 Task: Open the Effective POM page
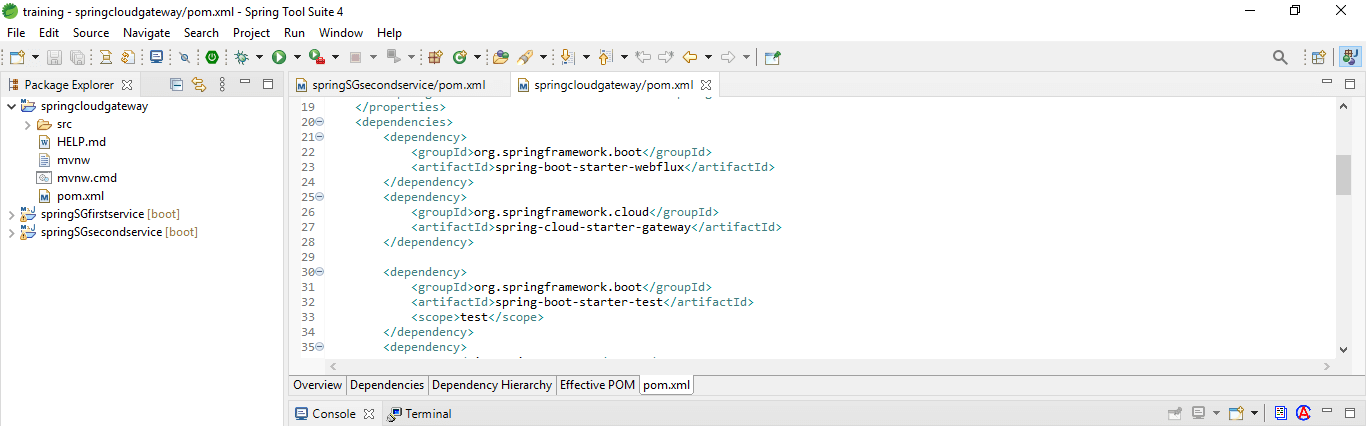(x=598, y=385)
